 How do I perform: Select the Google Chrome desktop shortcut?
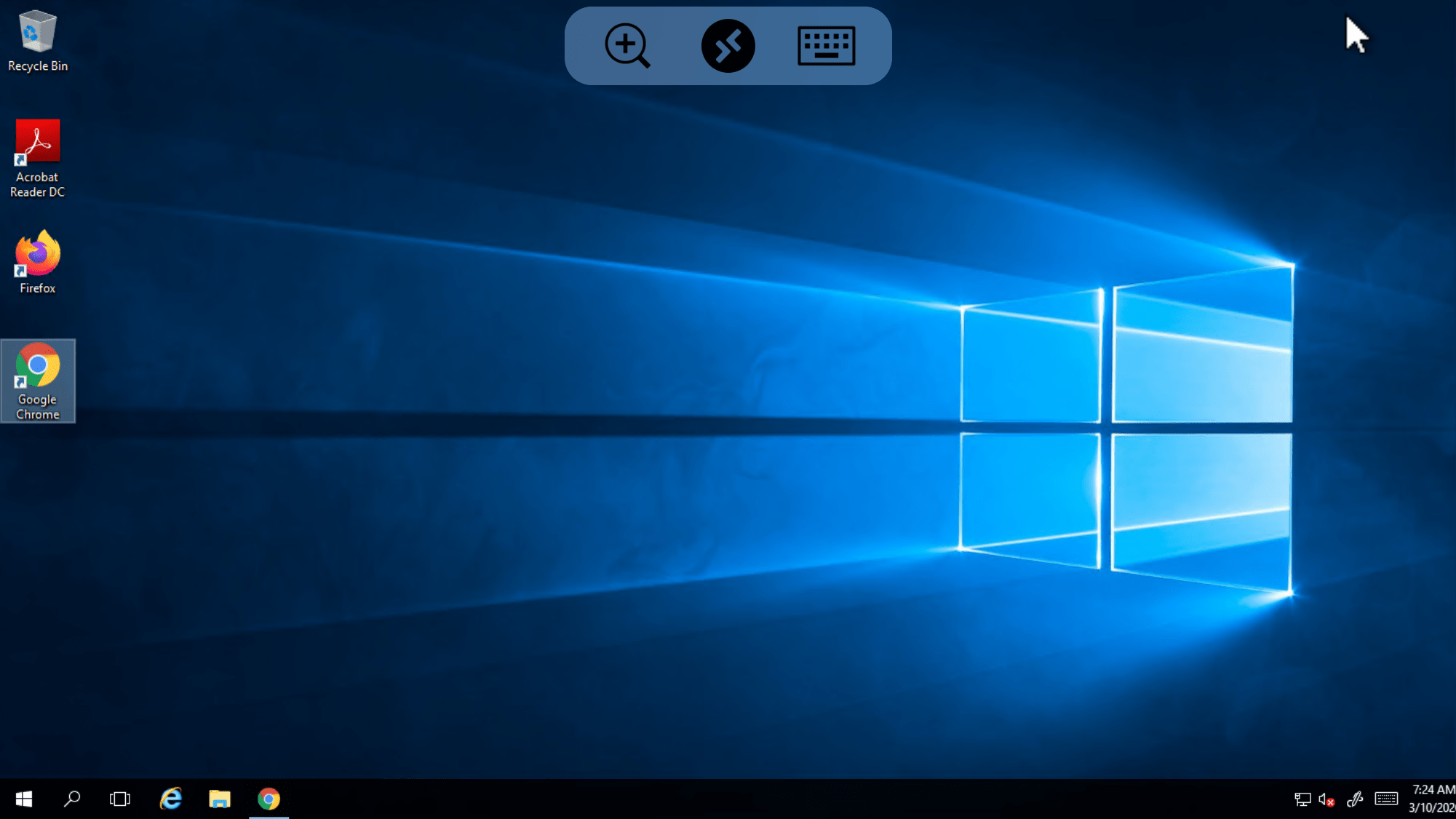tap(38, 381)
